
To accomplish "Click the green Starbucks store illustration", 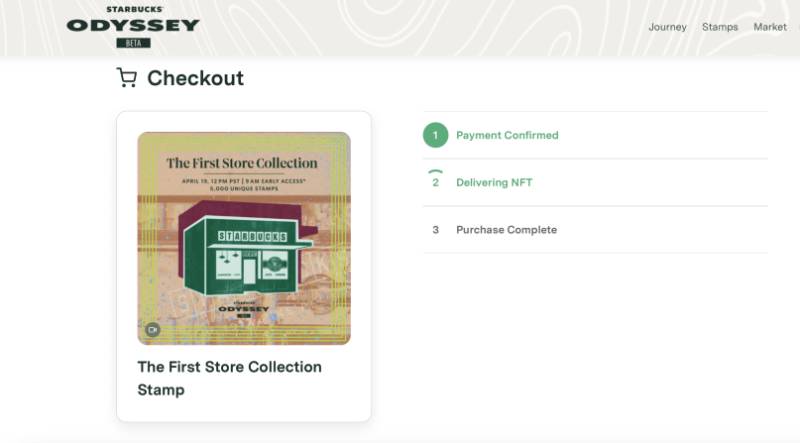I will (248, 249).
